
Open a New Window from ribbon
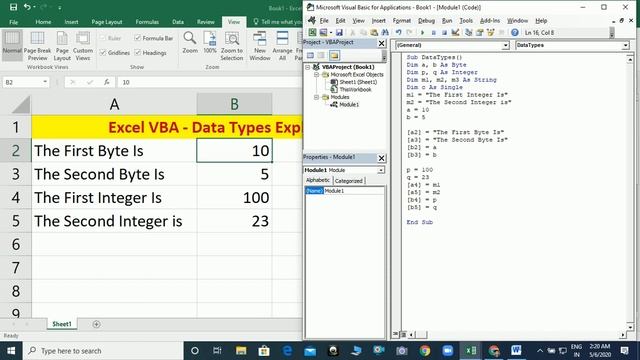tap(260, 46)
